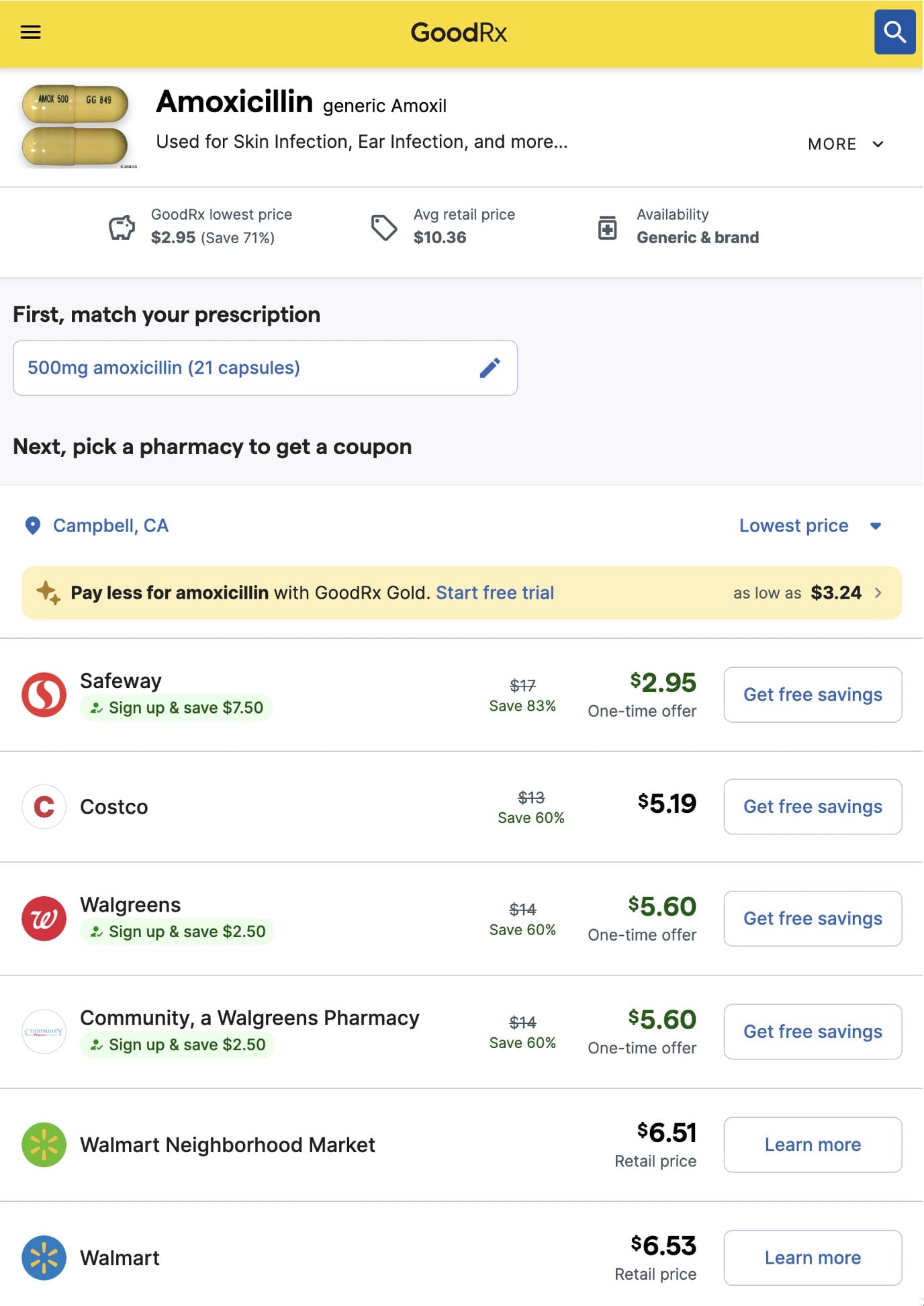
Task: Get free savings for Costco
Action: click(812, 806)
